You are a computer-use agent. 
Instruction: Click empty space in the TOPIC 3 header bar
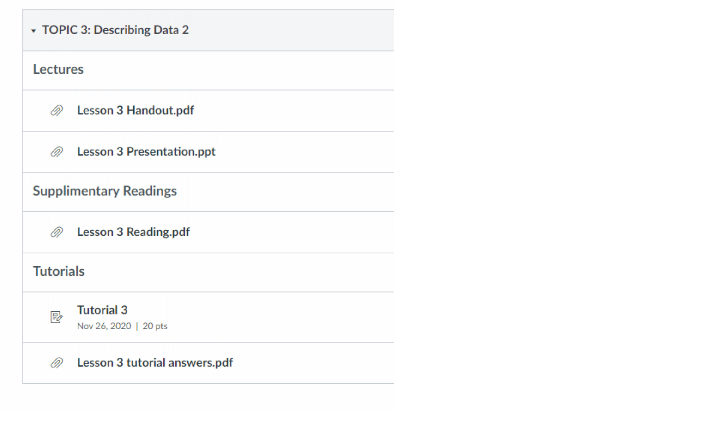300,30
